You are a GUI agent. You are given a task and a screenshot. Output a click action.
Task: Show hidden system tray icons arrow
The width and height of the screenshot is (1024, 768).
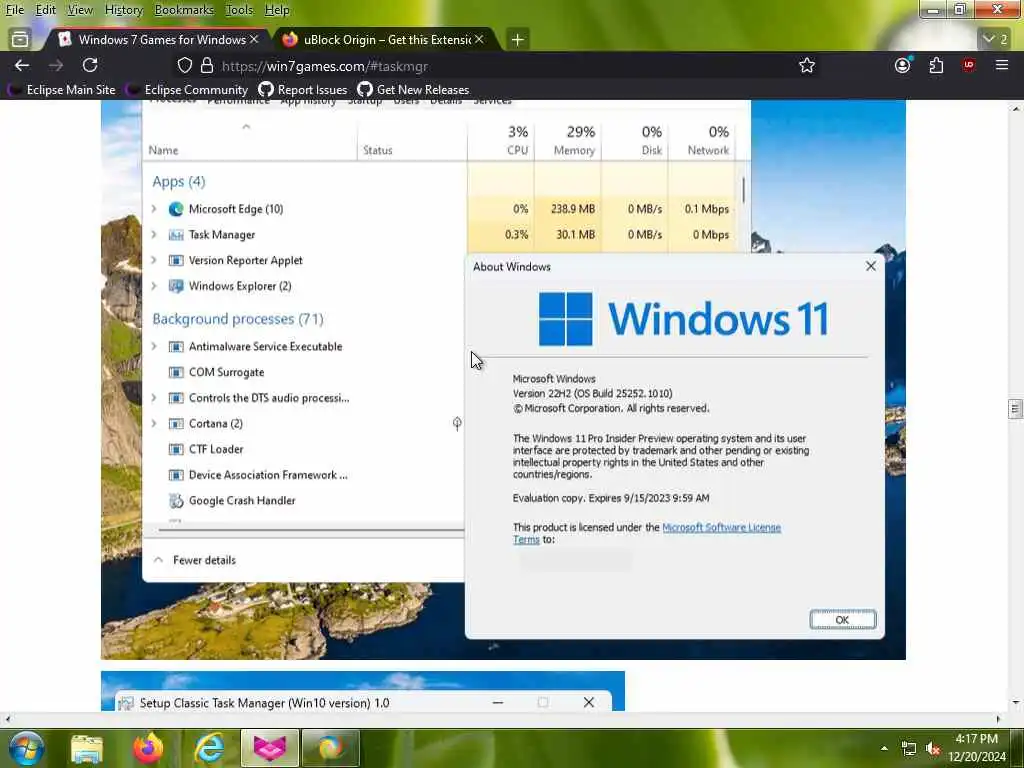[x=884, y=748]
